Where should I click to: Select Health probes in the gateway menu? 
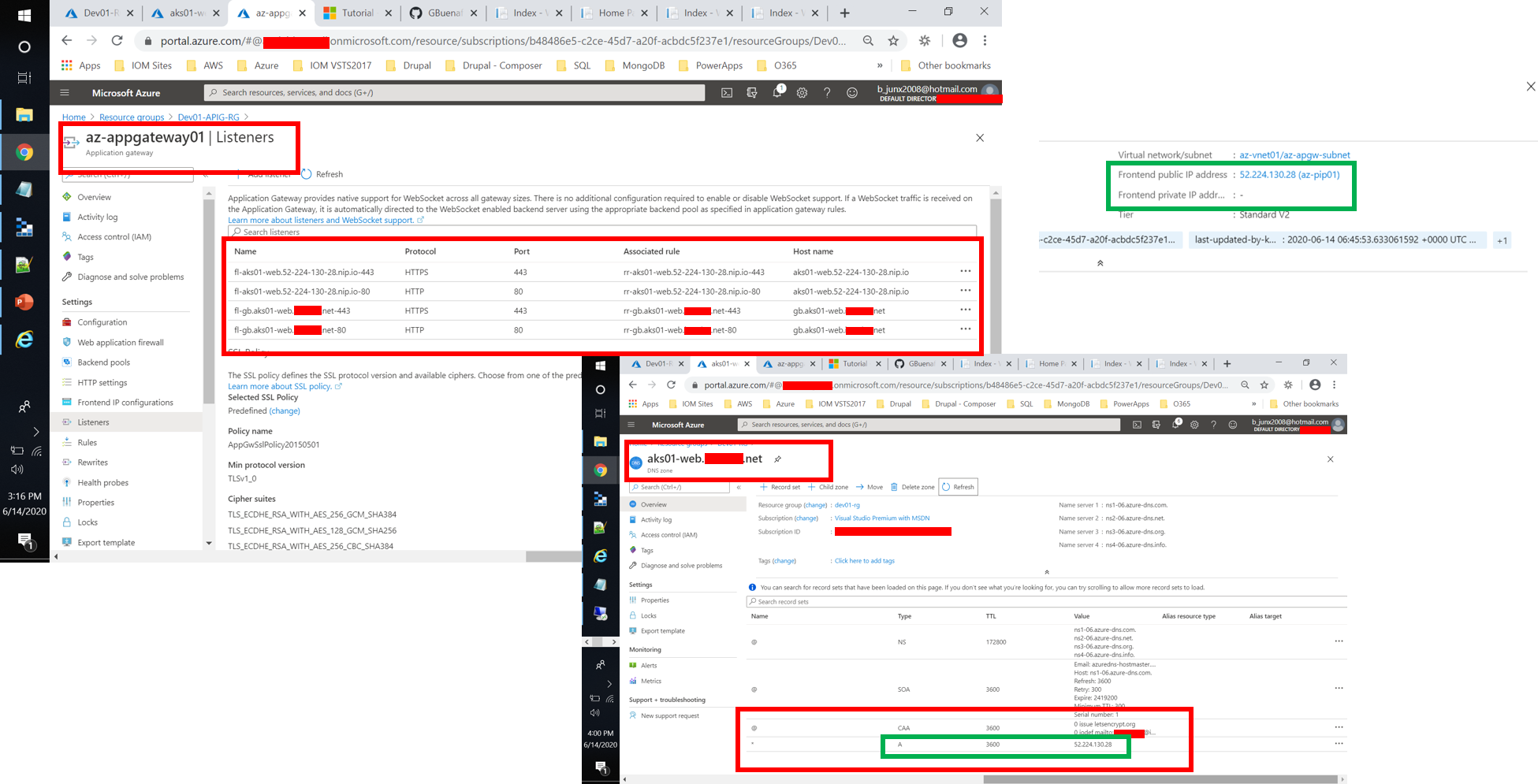pyautogui.click(x=102, y=483)
